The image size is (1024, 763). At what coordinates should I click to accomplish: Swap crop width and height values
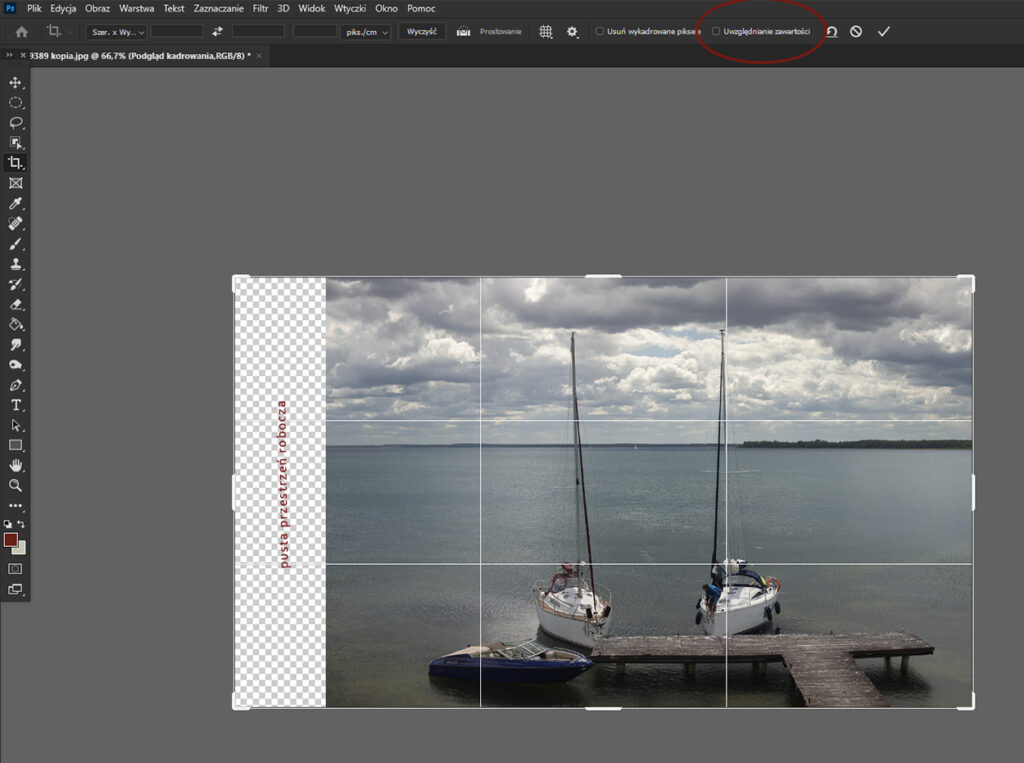pyautogui.click(x=217, y=31)
